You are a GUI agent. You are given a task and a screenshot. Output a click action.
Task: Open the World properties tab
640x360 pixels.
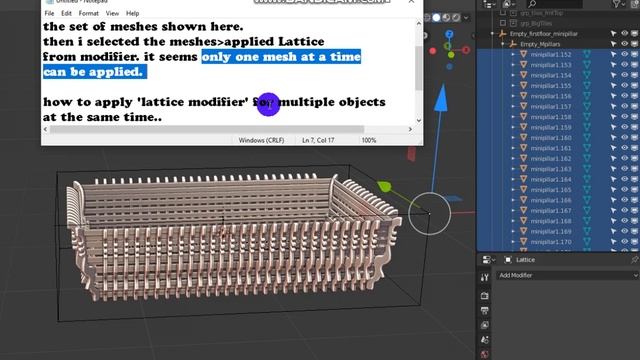[x=484, y=354]
